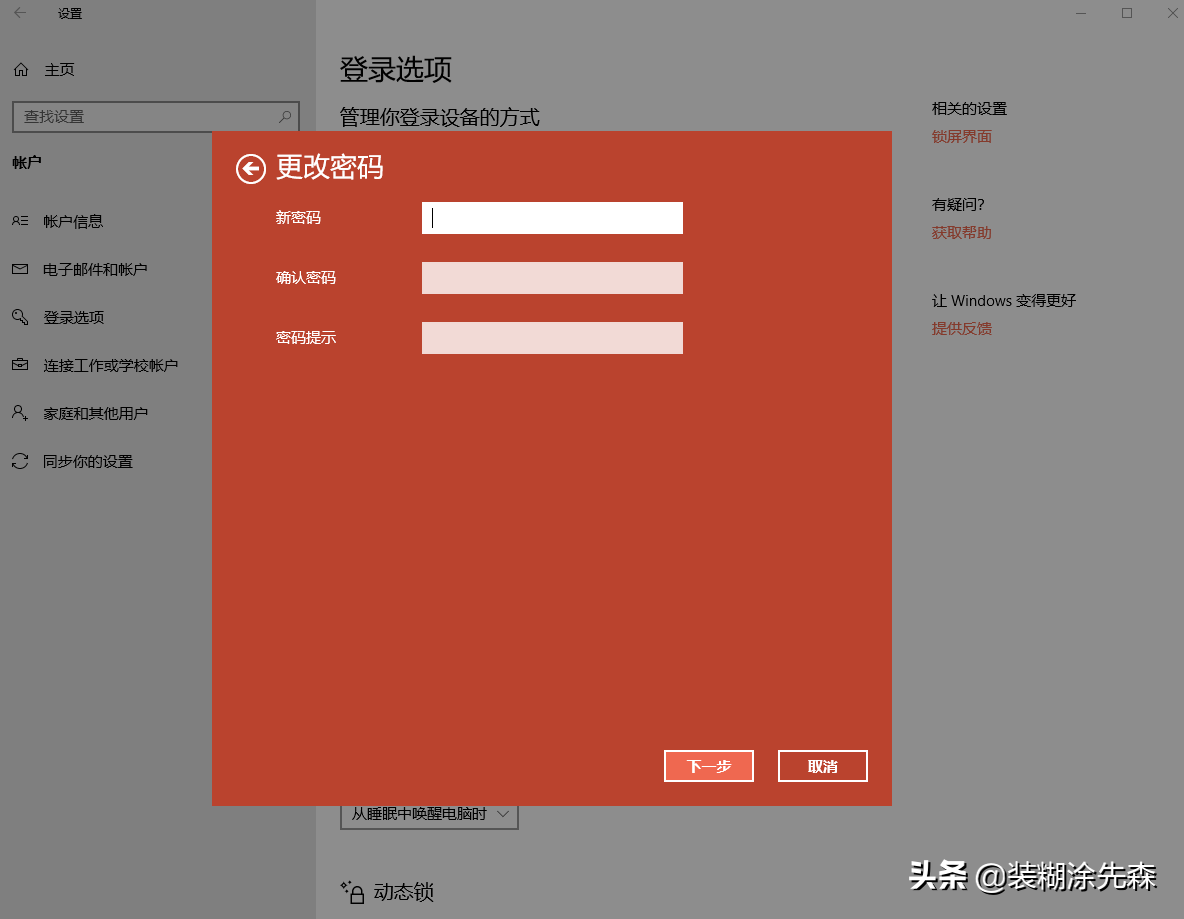
Task: Open the 锁屏界面 link
Action: click(x=961, y=136)
